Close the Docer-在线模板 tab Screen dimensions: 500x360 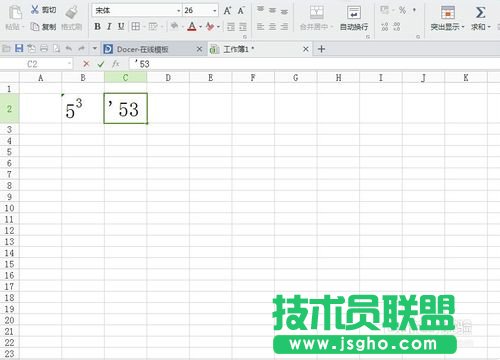[199, 49]
